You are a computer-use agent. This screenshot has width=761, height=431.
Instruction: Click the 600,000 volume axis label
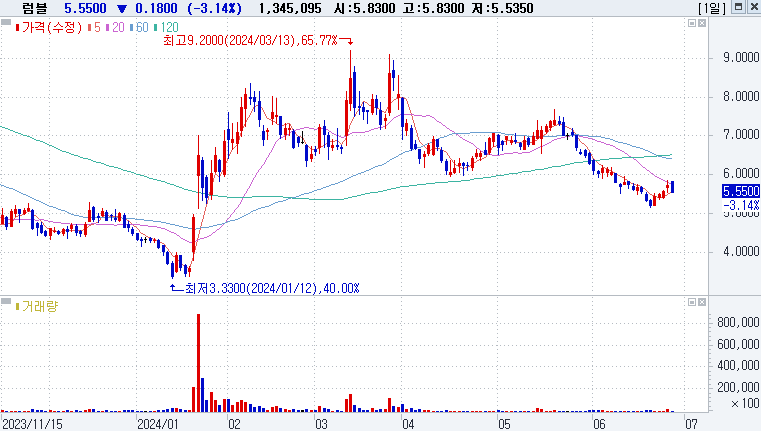(x=738, y=344)
